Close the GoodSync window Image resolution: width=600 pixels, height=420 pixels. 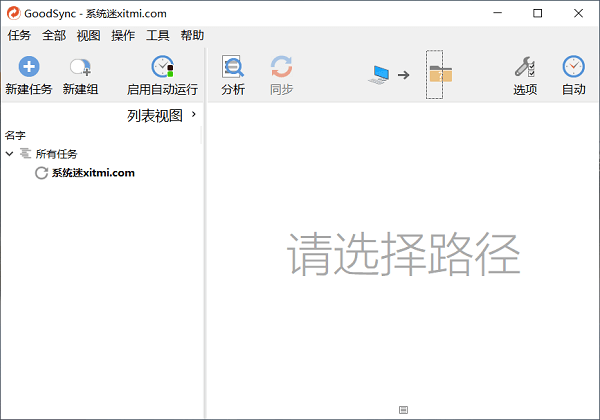(x=578, y=13)
